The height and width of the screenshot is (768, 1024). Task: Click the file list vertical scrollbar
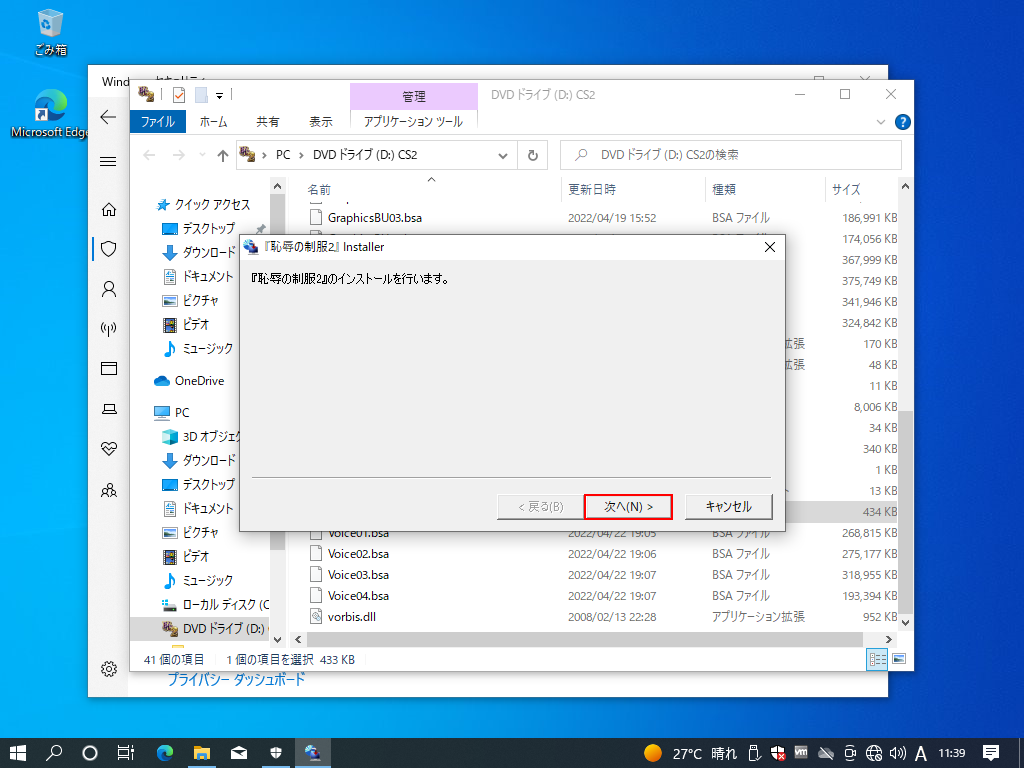905,400
